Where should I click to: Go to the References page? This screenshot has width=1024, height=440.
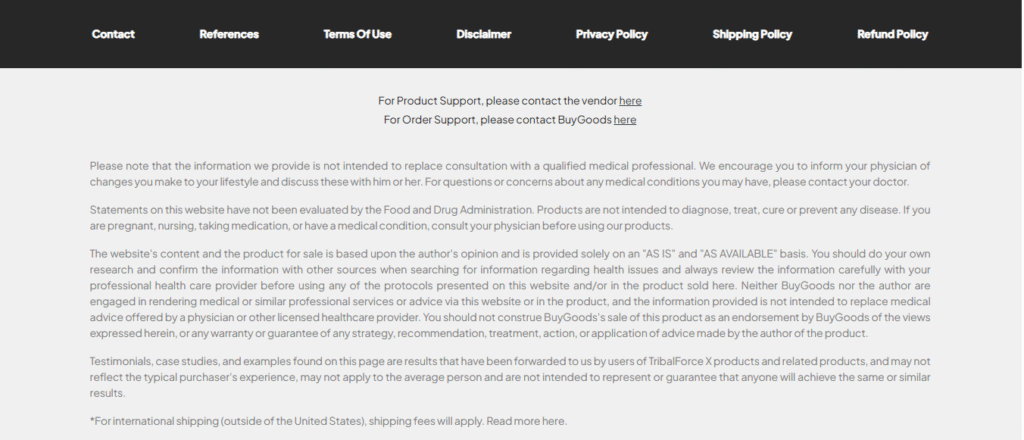point(229,34)
